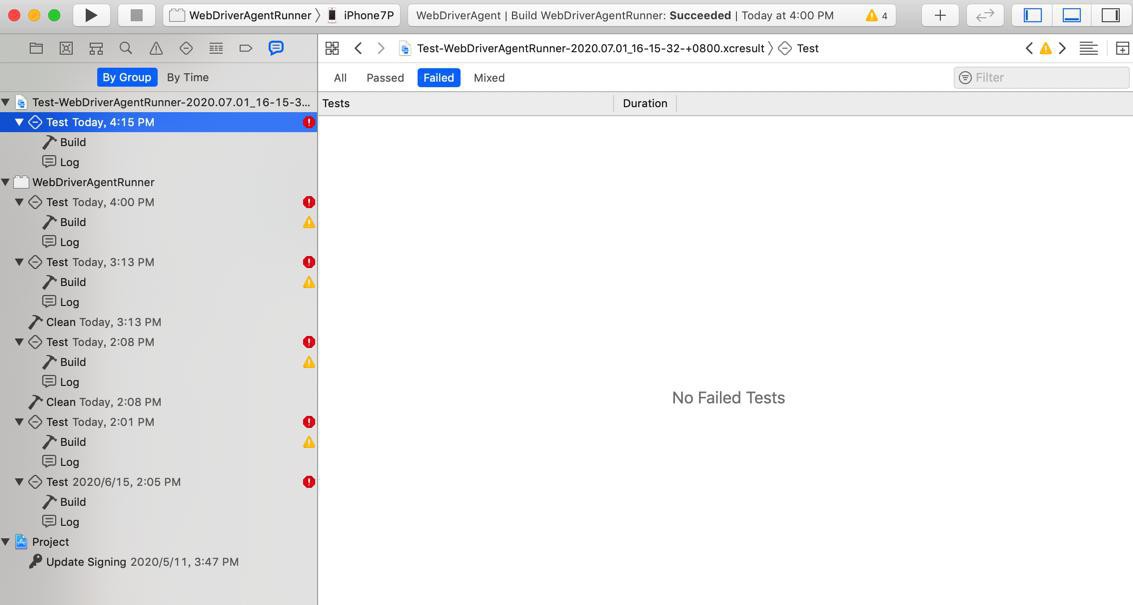
Task: Collapse the WebDriverAgentRunner group triangle
Action: [6, 182]
